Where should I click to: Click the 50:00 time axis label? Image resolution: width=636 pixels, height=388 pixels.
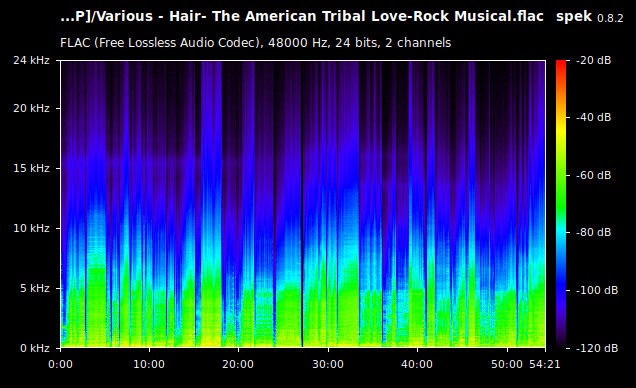pyautogui.click(x=507, y=364)
